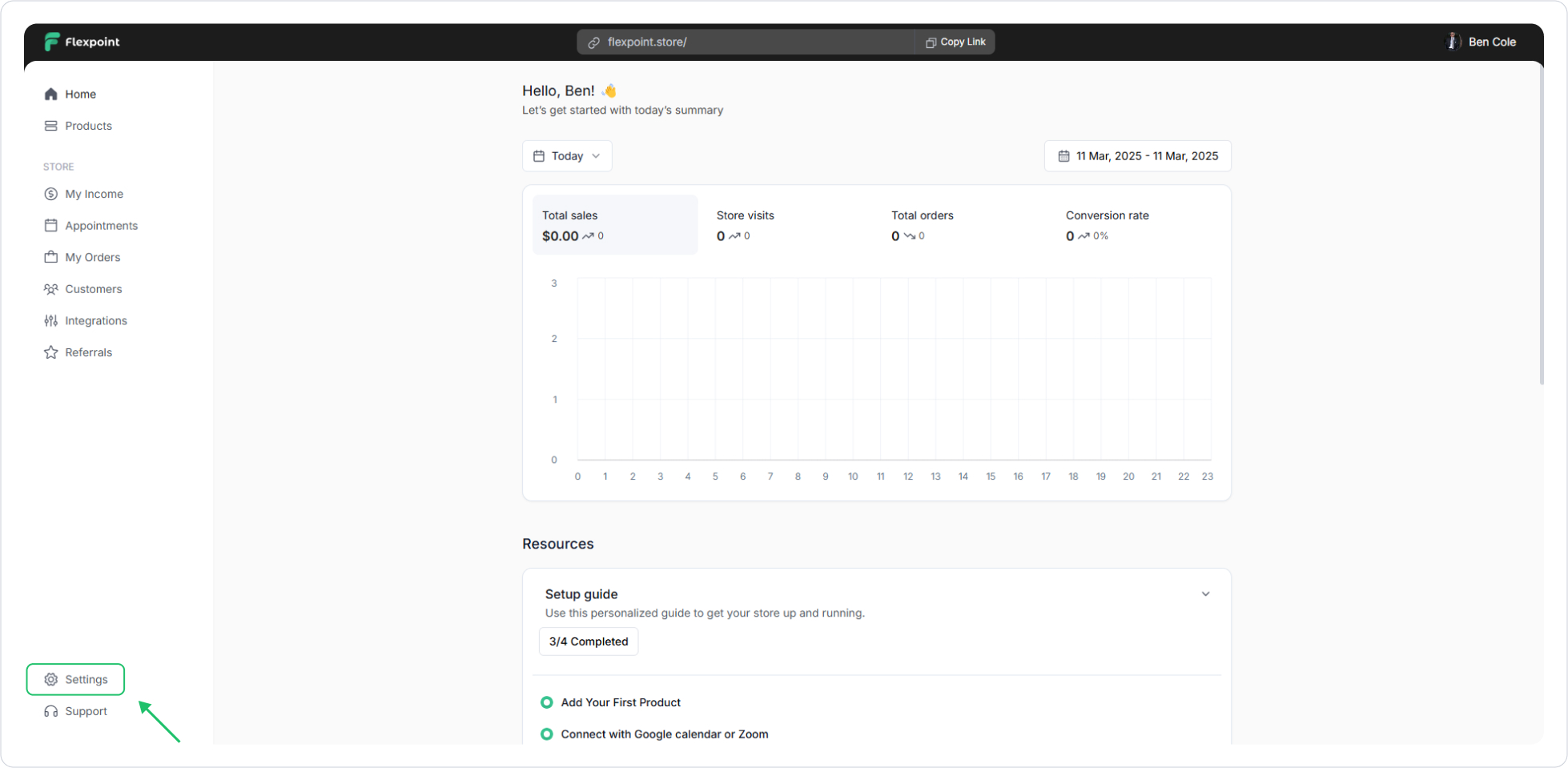Click Connect with Google calendar or Zoom text

tap(665, 734)
